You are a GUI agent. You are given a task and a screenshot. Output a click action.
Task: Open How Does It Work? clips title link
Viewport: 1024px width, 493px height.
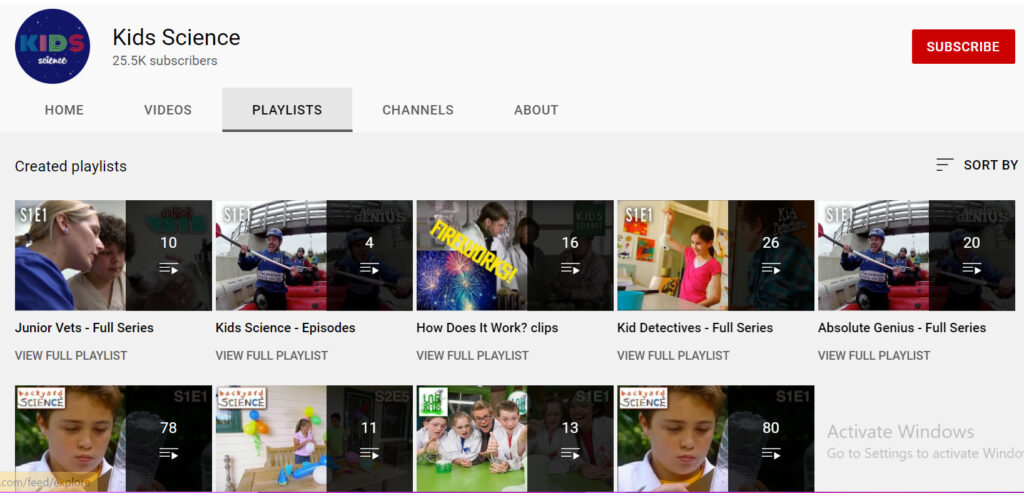tap(487, 328)
